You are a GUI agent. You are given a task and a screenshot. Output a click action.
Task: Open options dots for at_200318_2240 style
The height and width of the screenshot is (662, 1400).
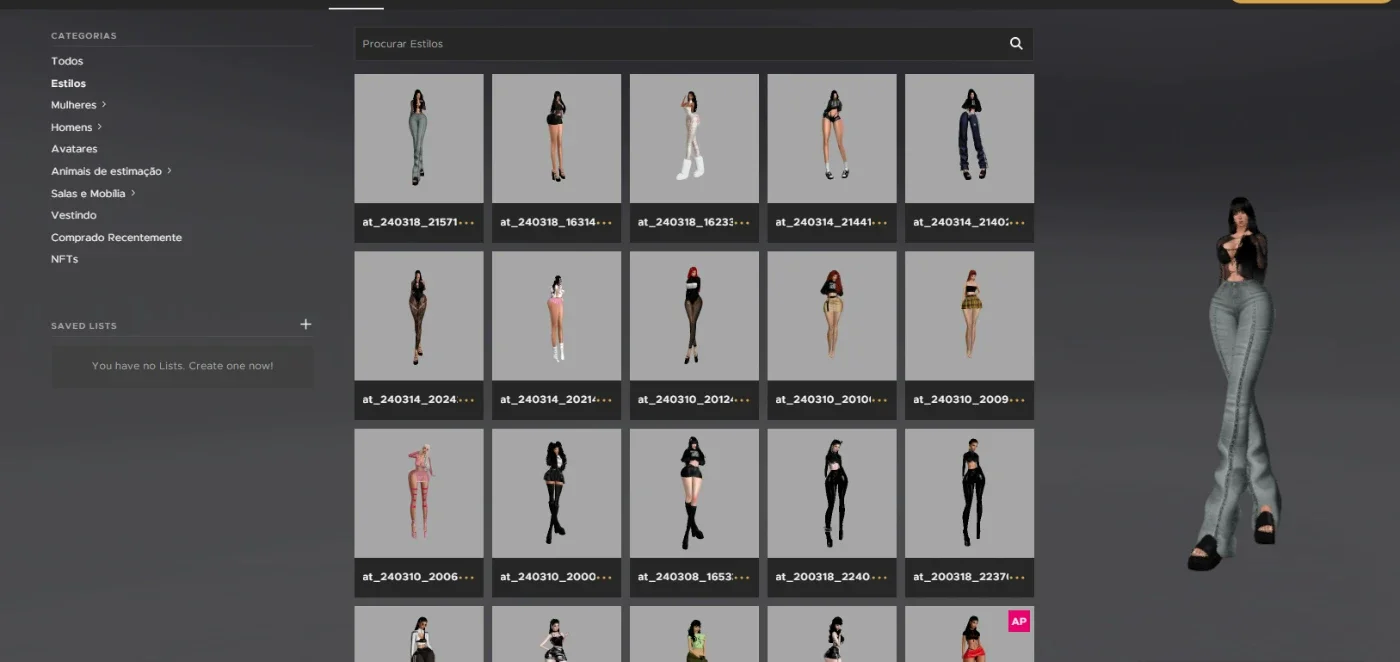879,577
